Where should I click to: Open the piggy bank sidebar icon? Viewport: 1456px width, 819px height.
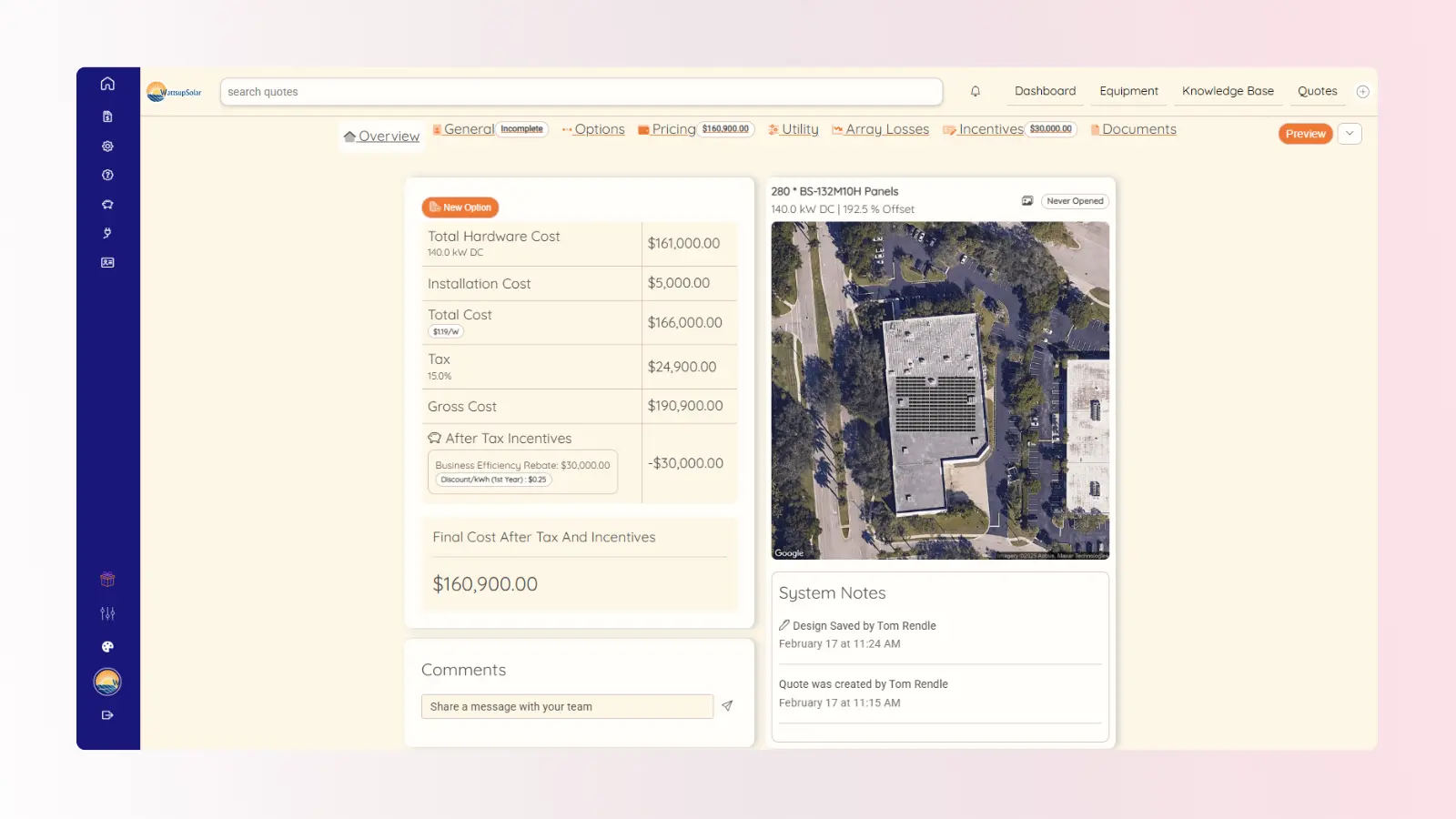pyautogui.click(x=107, y=204)
